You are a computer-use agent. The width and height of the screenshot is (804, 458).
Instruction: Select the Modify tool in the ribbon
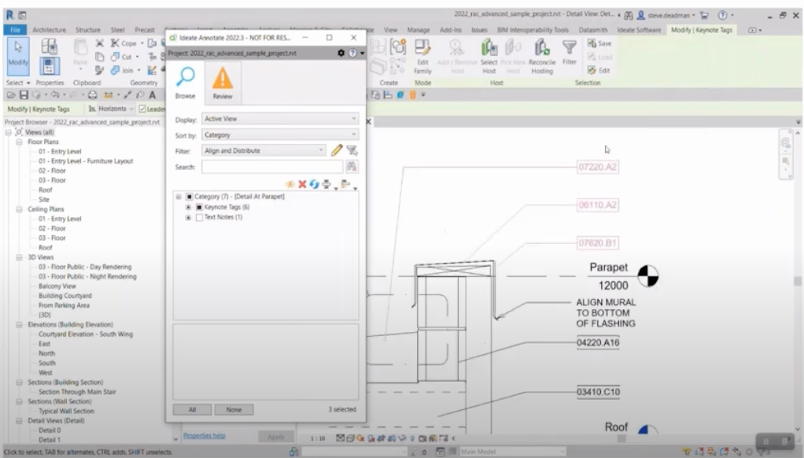tap(18, 56)
